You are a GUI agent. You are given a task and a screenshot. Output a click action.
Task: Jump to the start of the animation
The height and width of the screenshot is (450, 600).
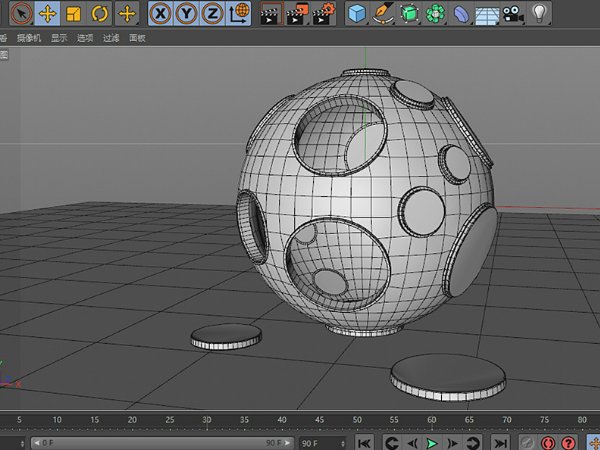pyautogui.click(x=364, y=442)
